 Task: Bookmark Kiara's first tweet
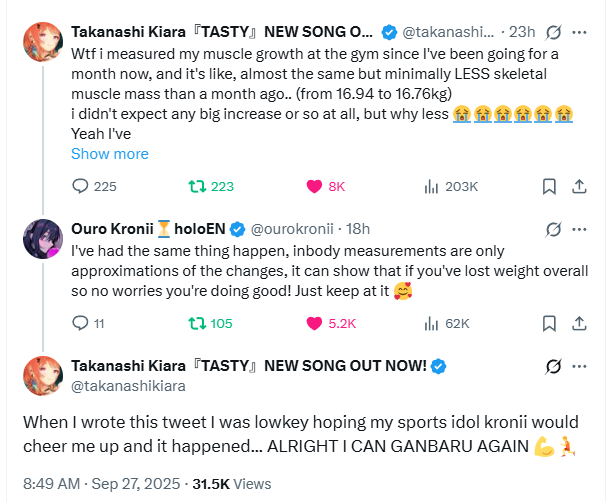pos(548,186)
